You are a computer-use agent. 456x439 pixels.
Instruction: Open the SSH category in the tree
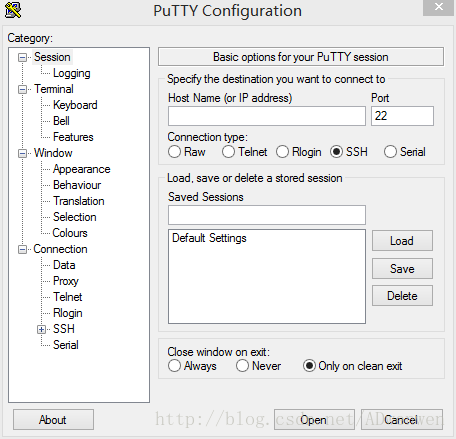click(64, 329)
